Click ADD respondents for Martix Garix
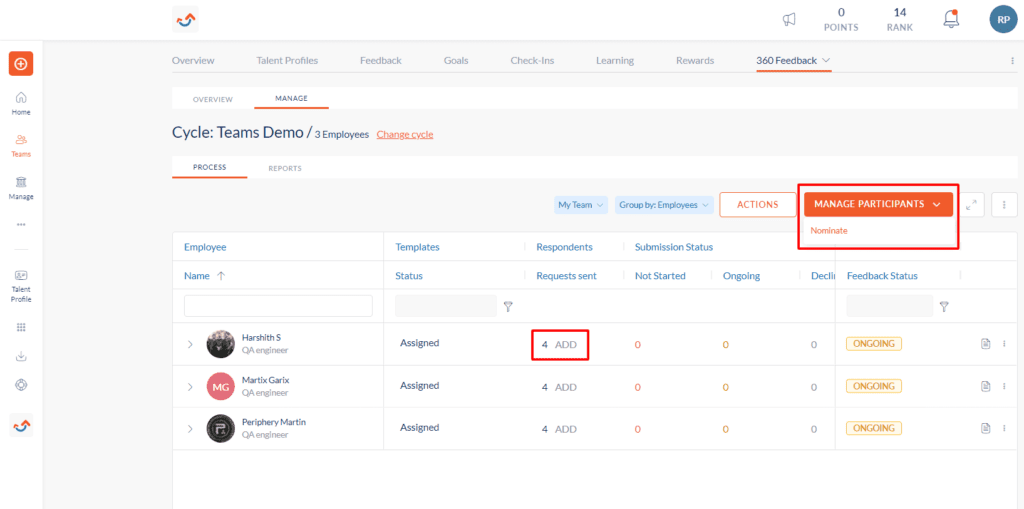Viewport: 1024px width, 509px height. tap(566, 387)
